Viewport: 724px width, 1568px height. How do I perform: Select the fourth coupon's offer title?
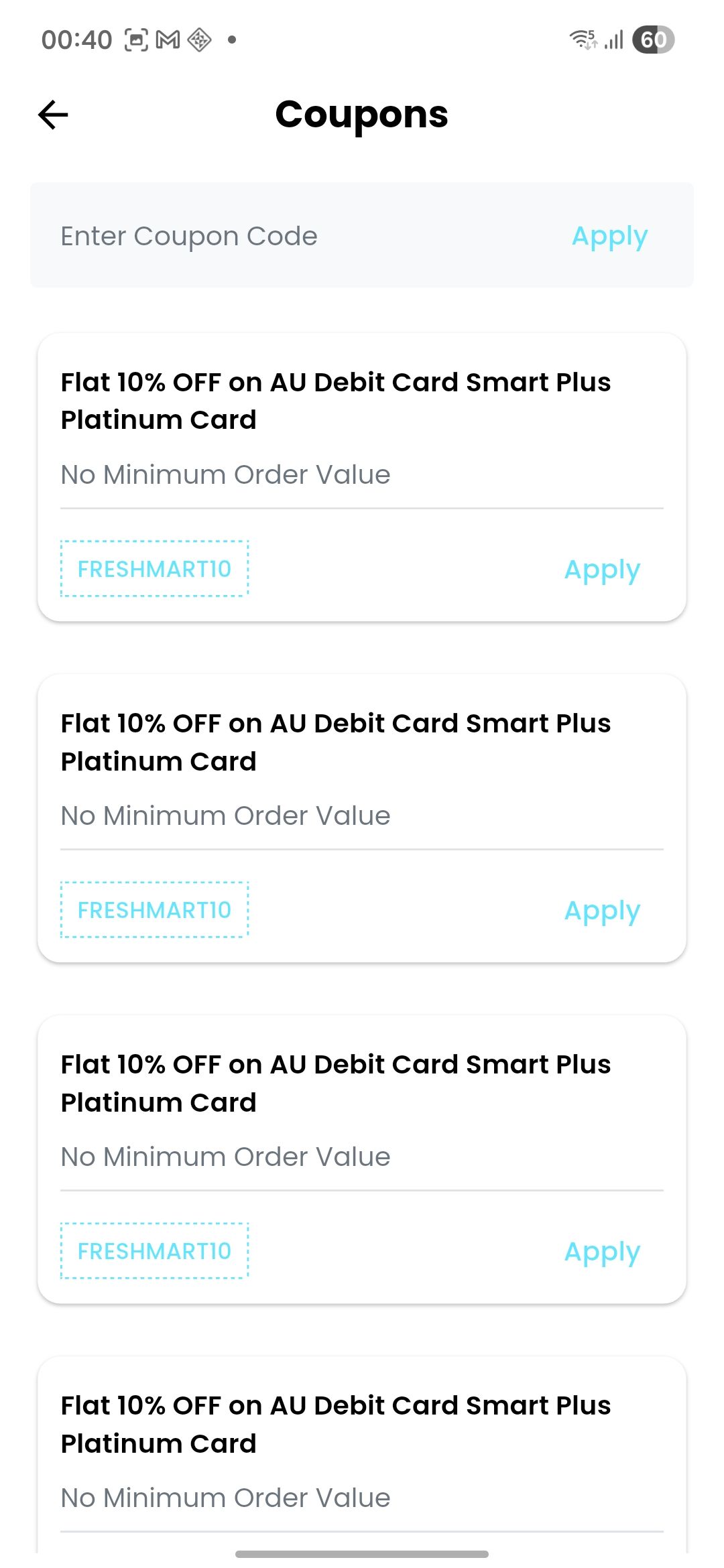tap(335, 1424)
